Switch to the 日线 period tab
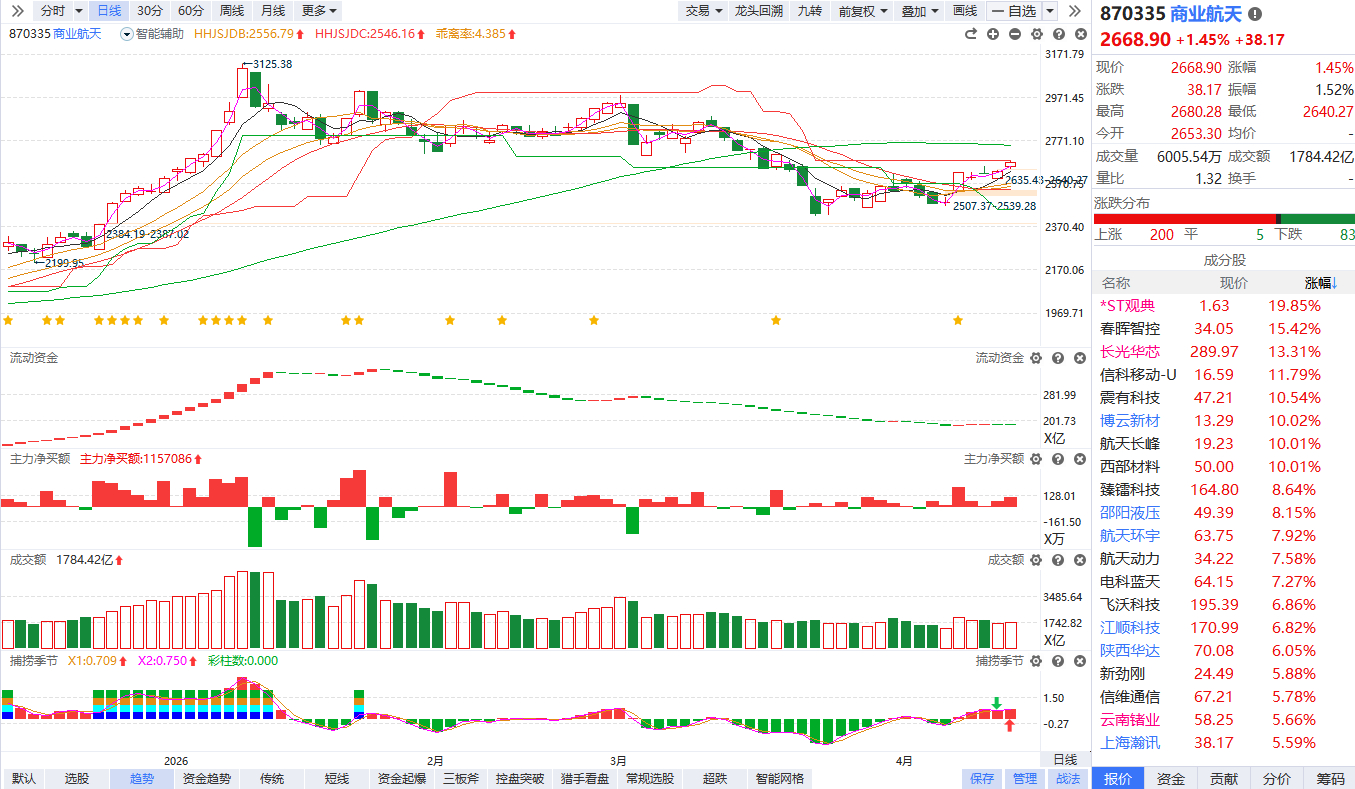The width and height of the screenshot is (1355, 789). (108, 11)
